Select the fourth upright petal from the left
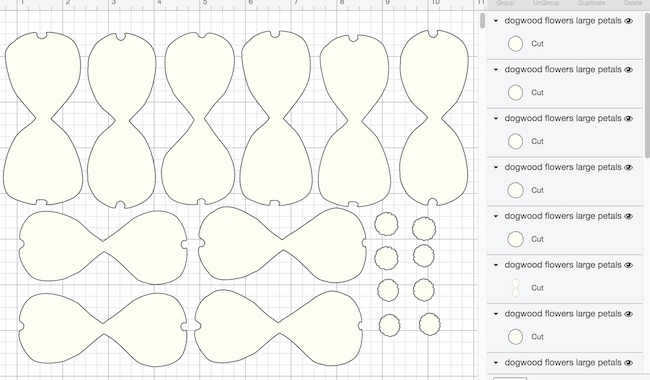The image size is (650, 380). point(276,118)
